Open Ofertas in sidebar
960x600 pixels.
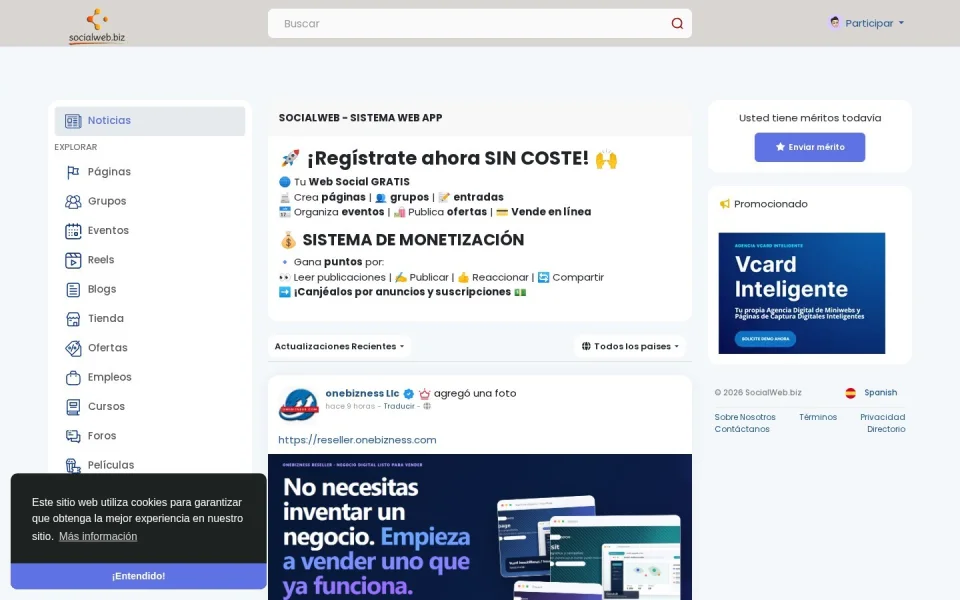click(150, 348)
